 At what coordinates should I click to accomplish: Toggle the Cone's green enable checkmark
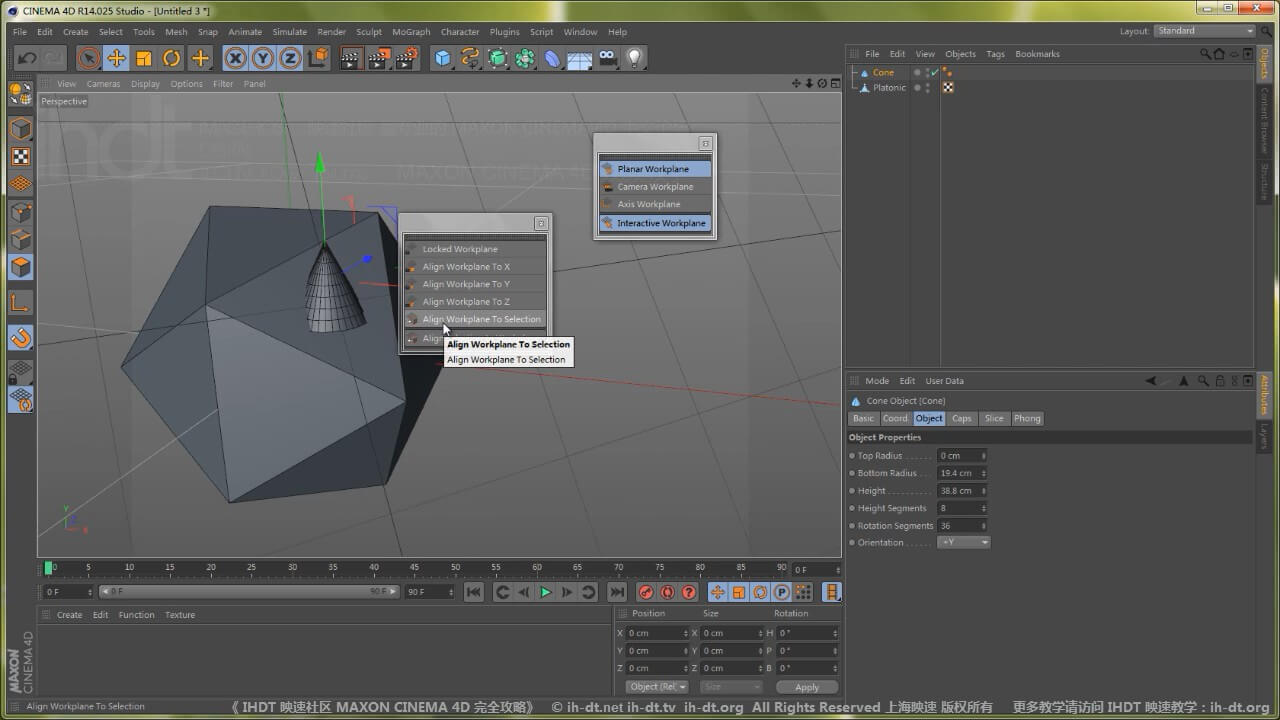935,72
